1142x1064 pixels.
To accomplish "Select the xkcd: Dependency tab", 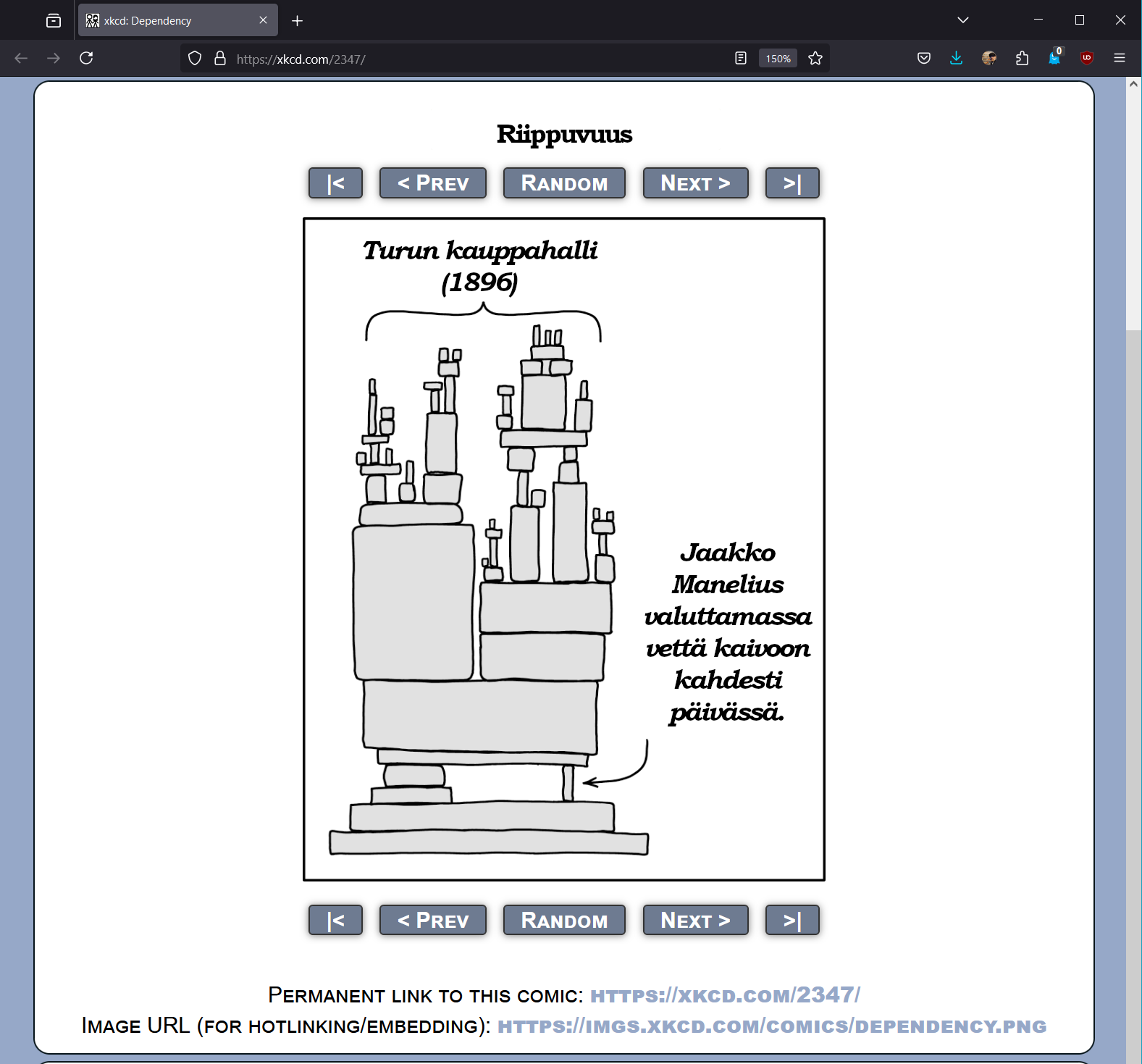I will (177, 20).
